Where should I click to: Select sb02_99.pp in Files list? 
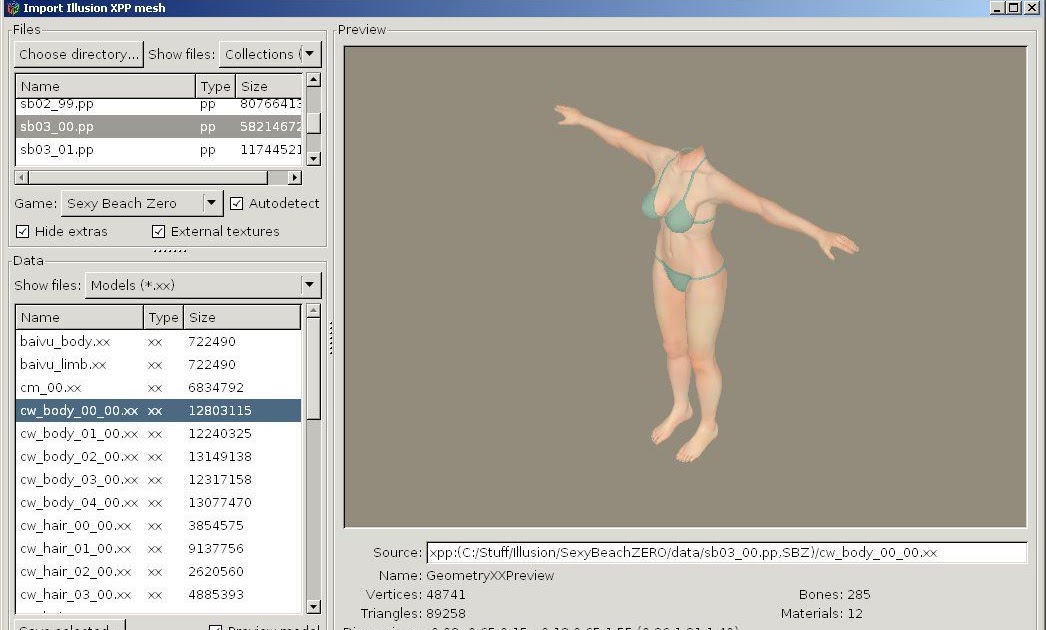(x=158, y=105)
